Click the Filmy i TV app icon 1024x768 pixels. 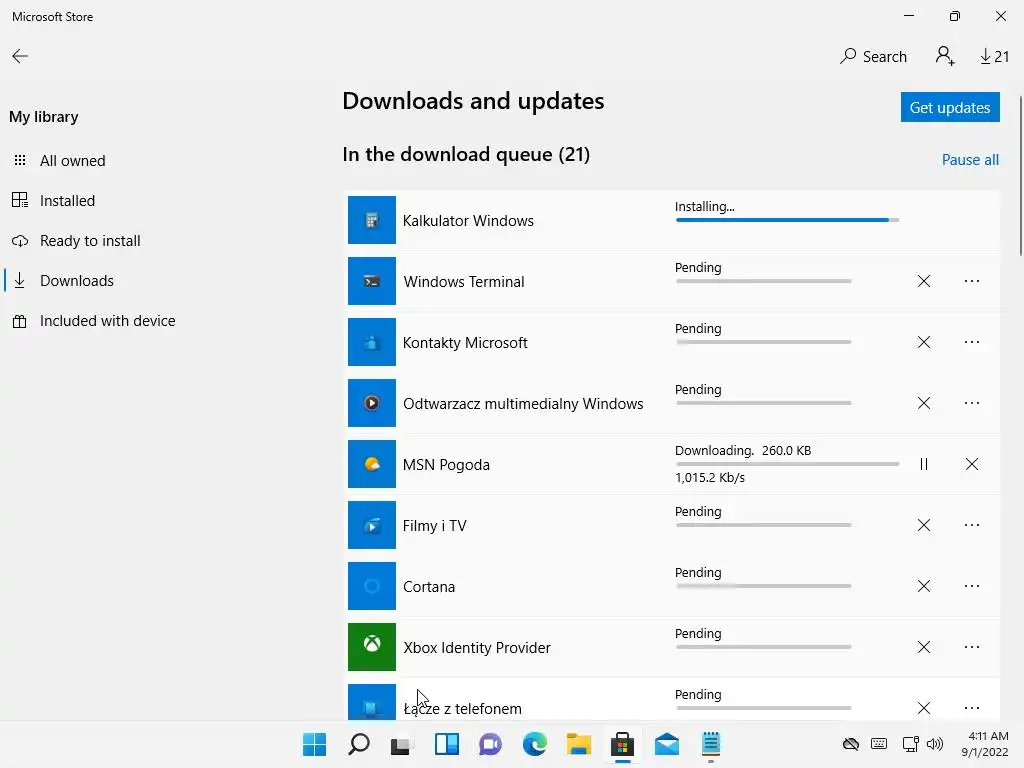372,525
